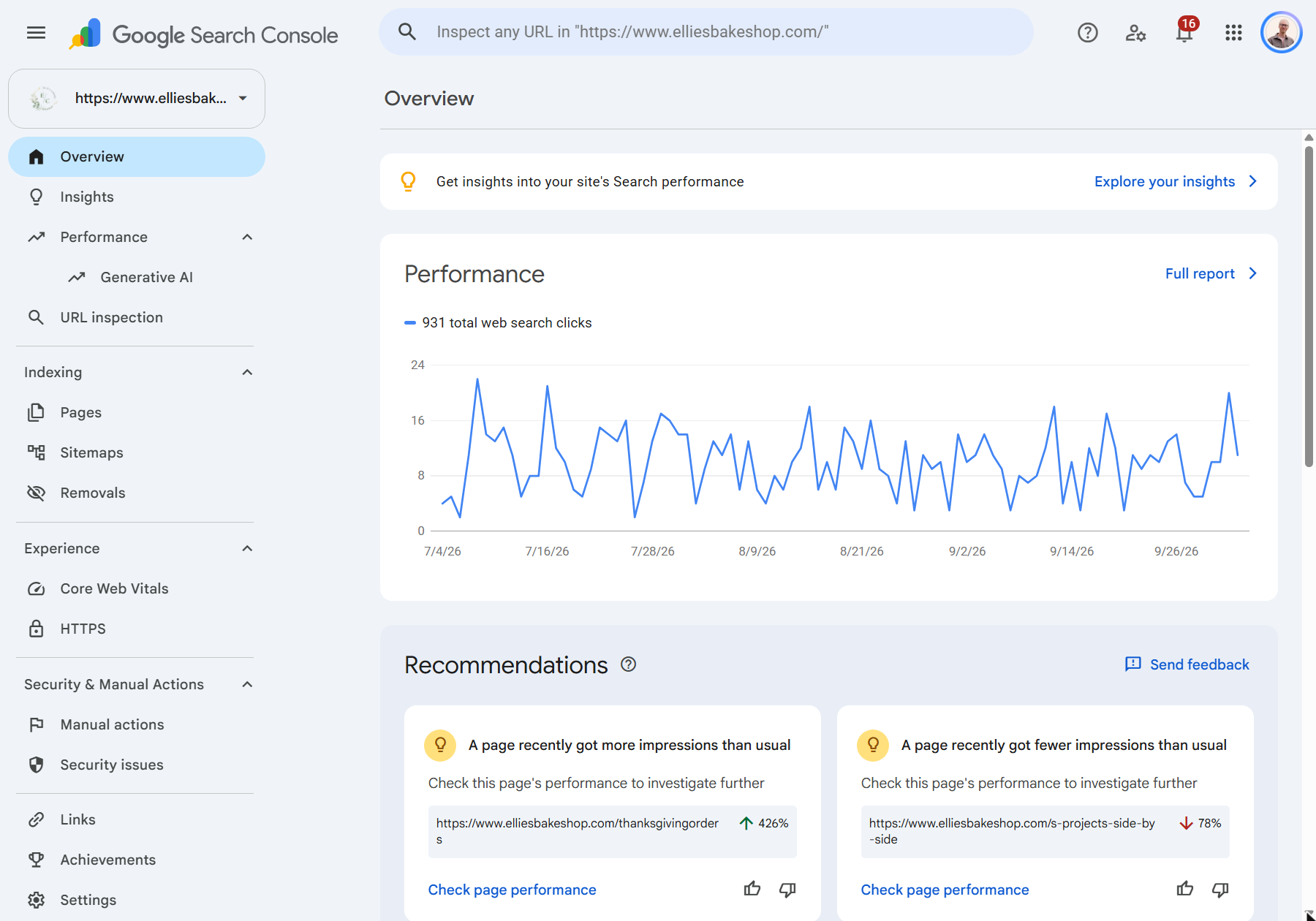Thumbs down the fewer impressions recommendation
Screen dimensions: 1316x921
point(1220,889)
